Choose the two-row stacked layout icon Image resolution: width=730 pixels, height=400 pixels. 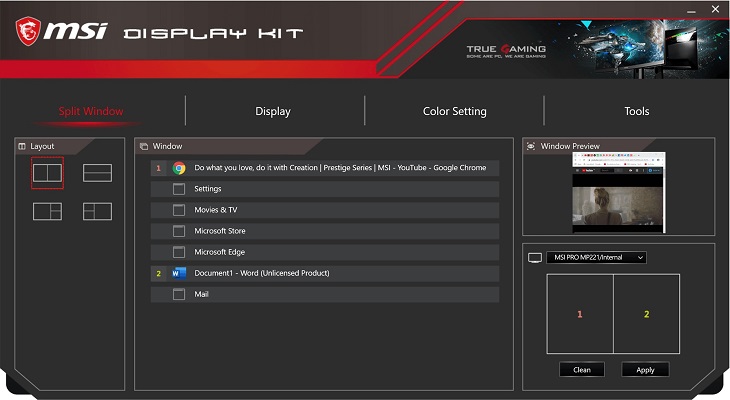click(97, 173)
